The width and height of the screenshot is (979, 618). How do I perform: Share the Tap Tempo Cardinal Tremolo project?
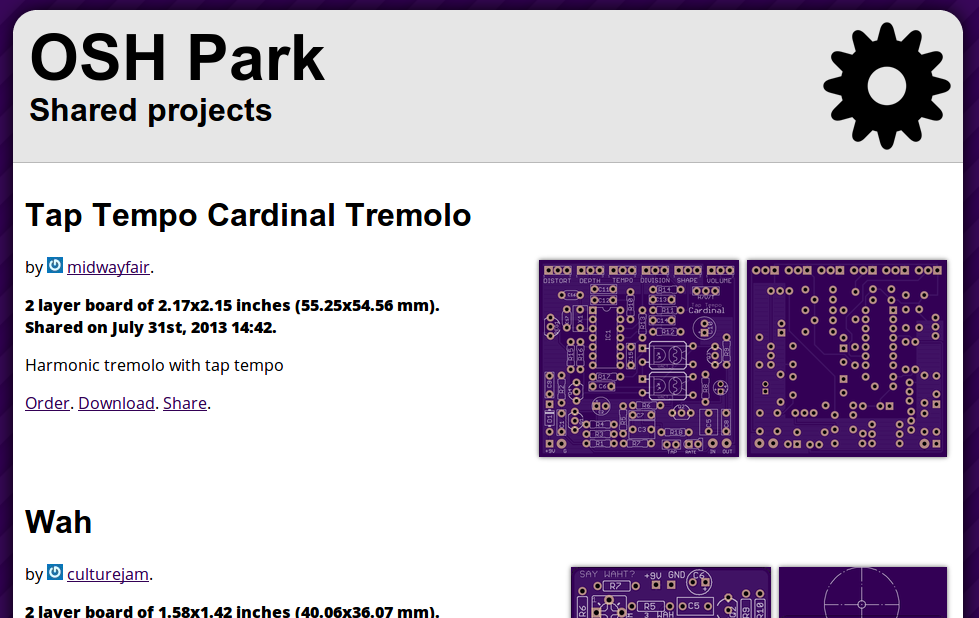tap(185, 402)
